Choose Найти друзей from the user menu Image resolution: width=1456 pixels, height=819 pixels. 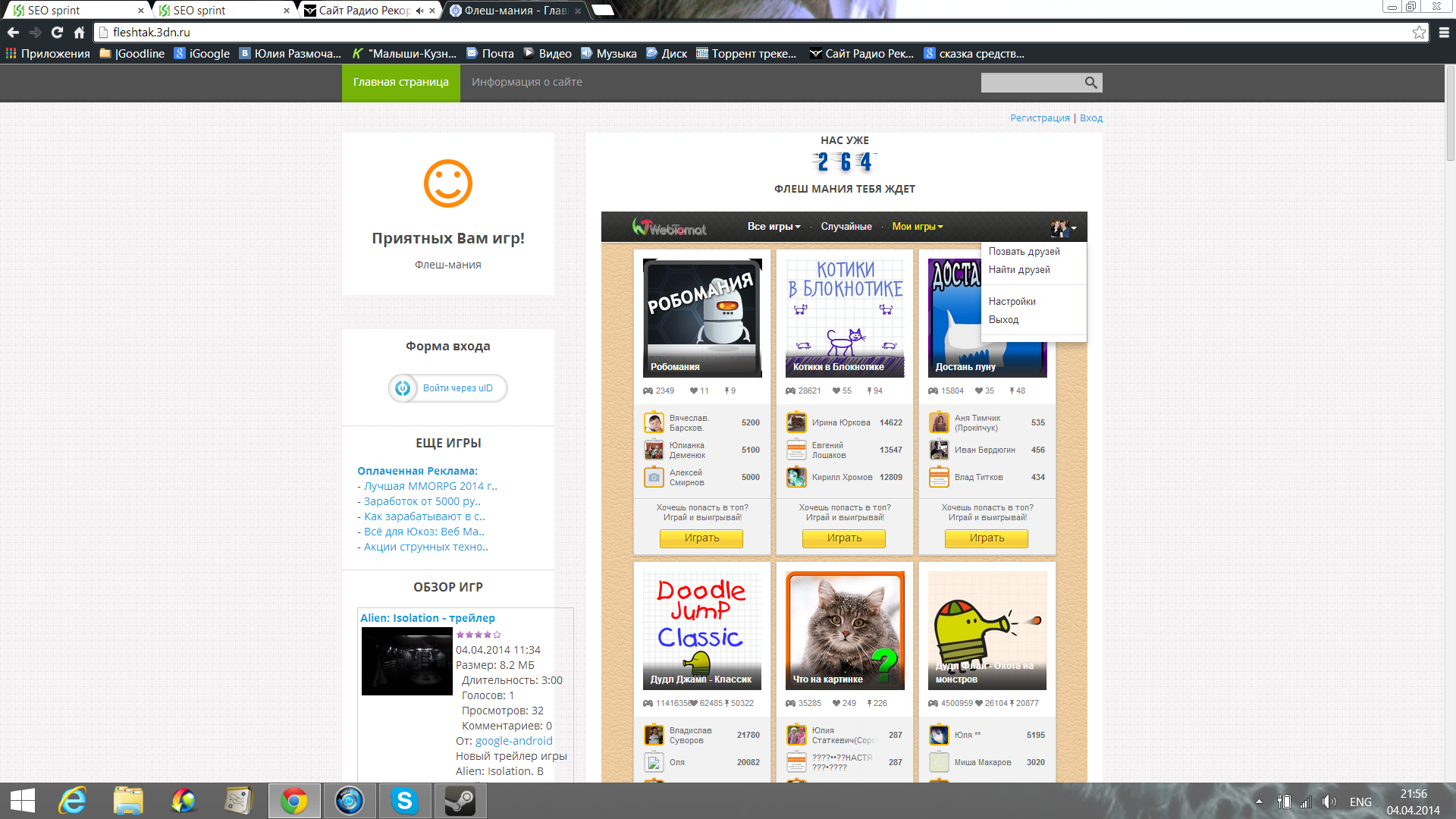pos(1019,270)
